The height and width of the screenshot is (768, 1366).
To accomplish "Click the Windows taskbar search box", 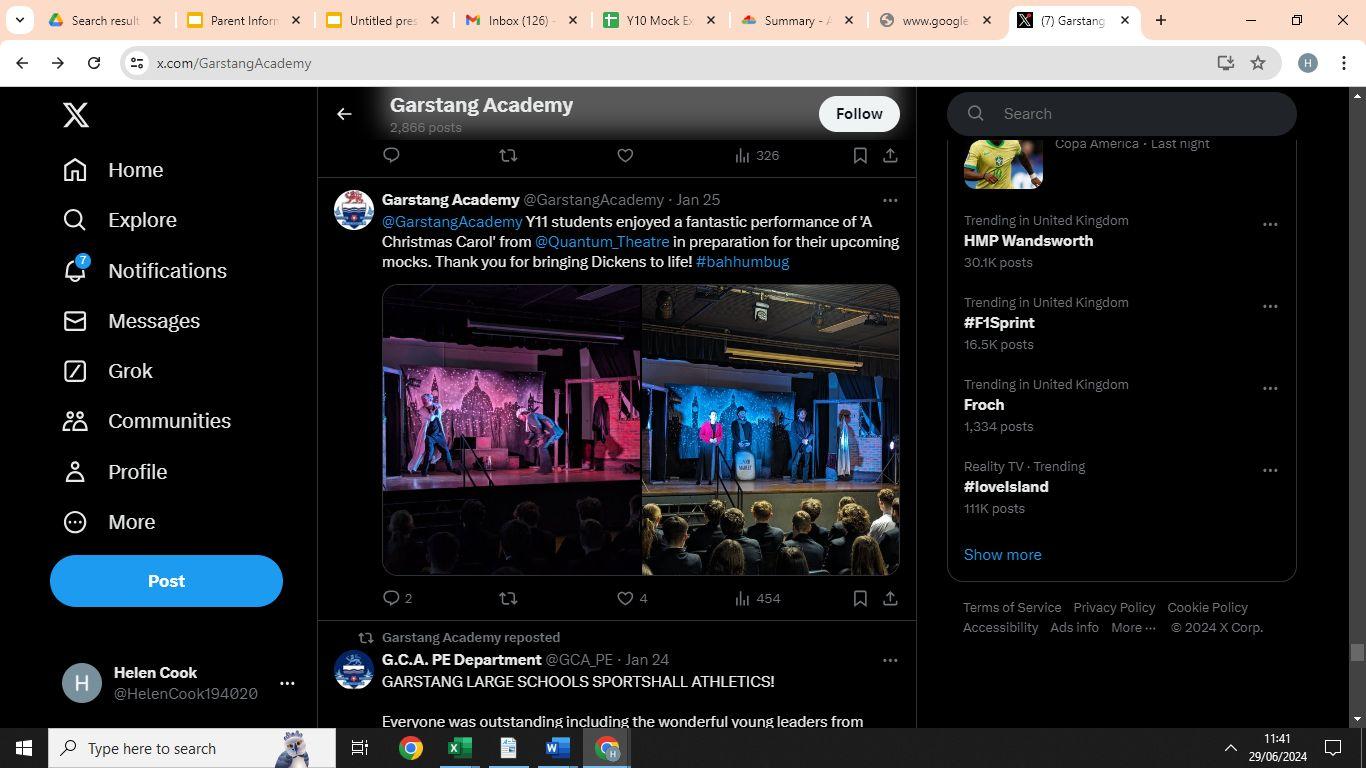I will pyautogui.click(x=192, y=748).
